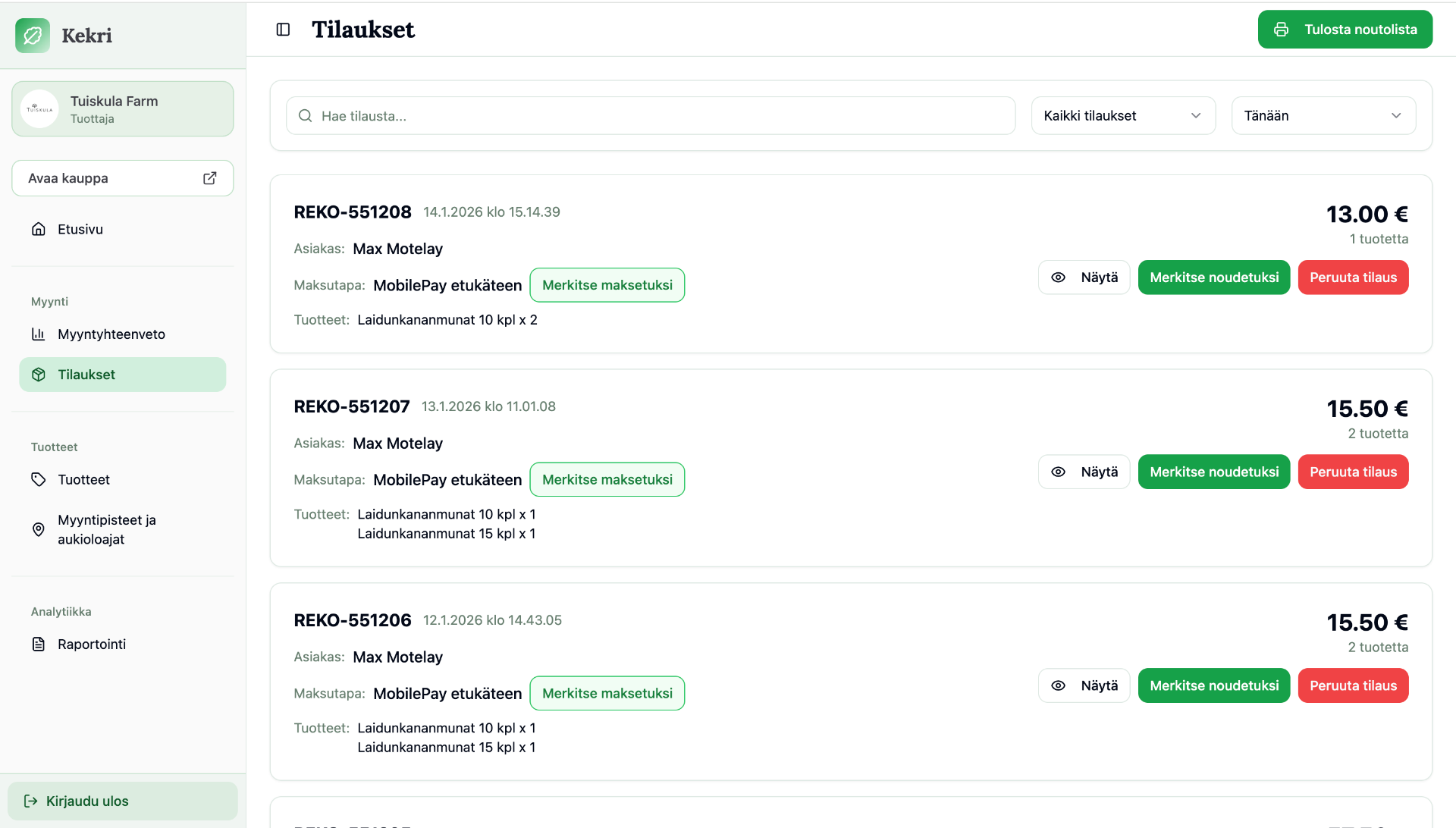1456x828 pixels.
Task: Click the map pin icon for Myyntipisteet
Action: [x=39, y=529]
